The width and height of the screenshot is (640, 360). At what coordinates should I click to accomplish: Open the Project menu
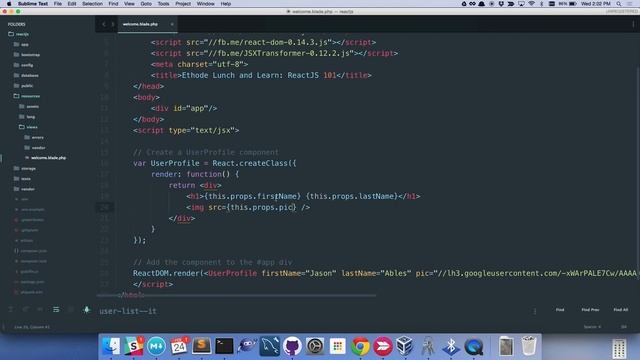pos(183,4)
